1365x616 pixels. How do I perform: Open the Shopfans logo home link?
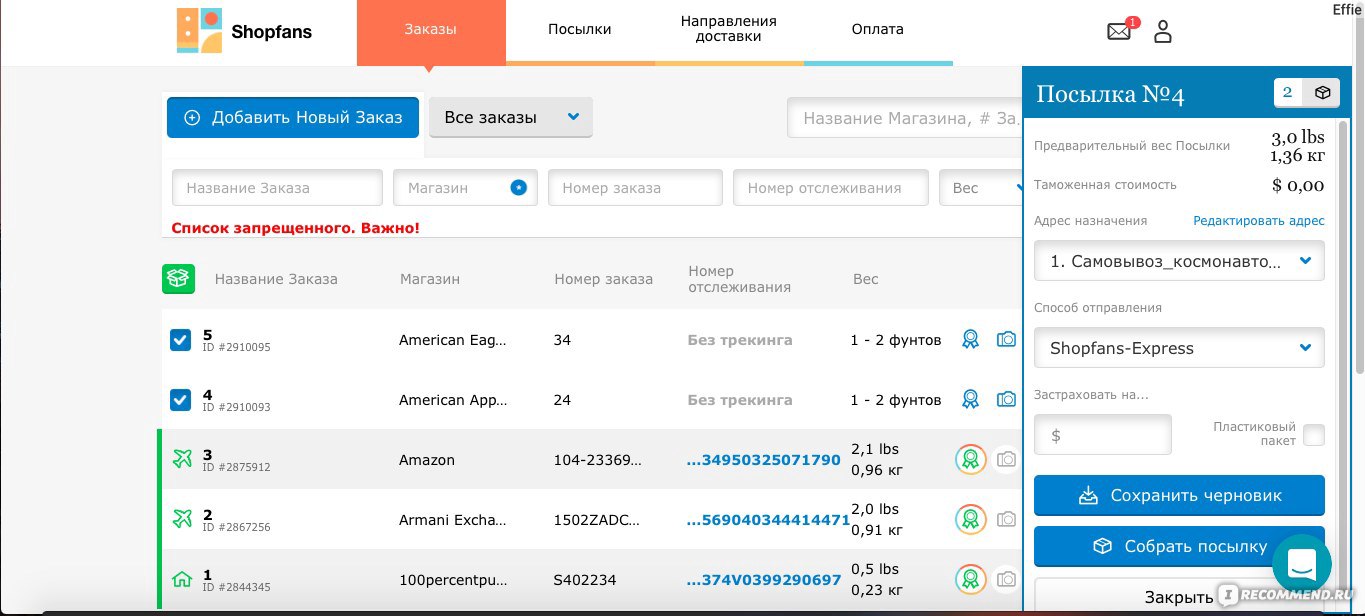pyautogui.click(x=245, y=31)
